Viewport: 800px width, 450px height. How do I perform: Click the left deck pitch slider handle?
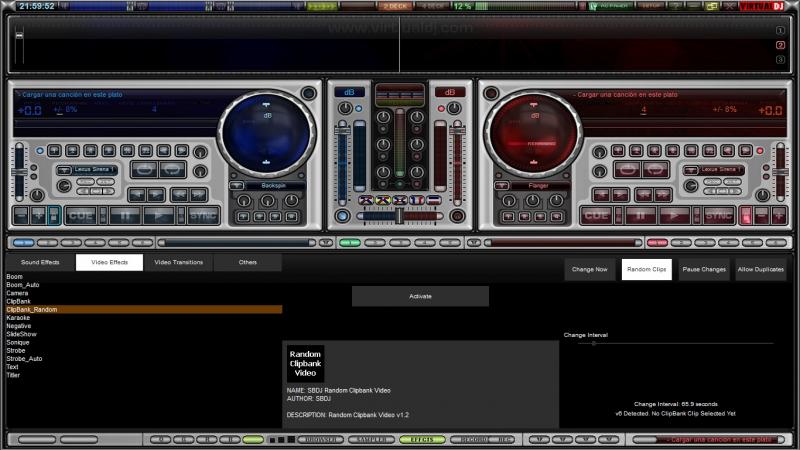19,172
